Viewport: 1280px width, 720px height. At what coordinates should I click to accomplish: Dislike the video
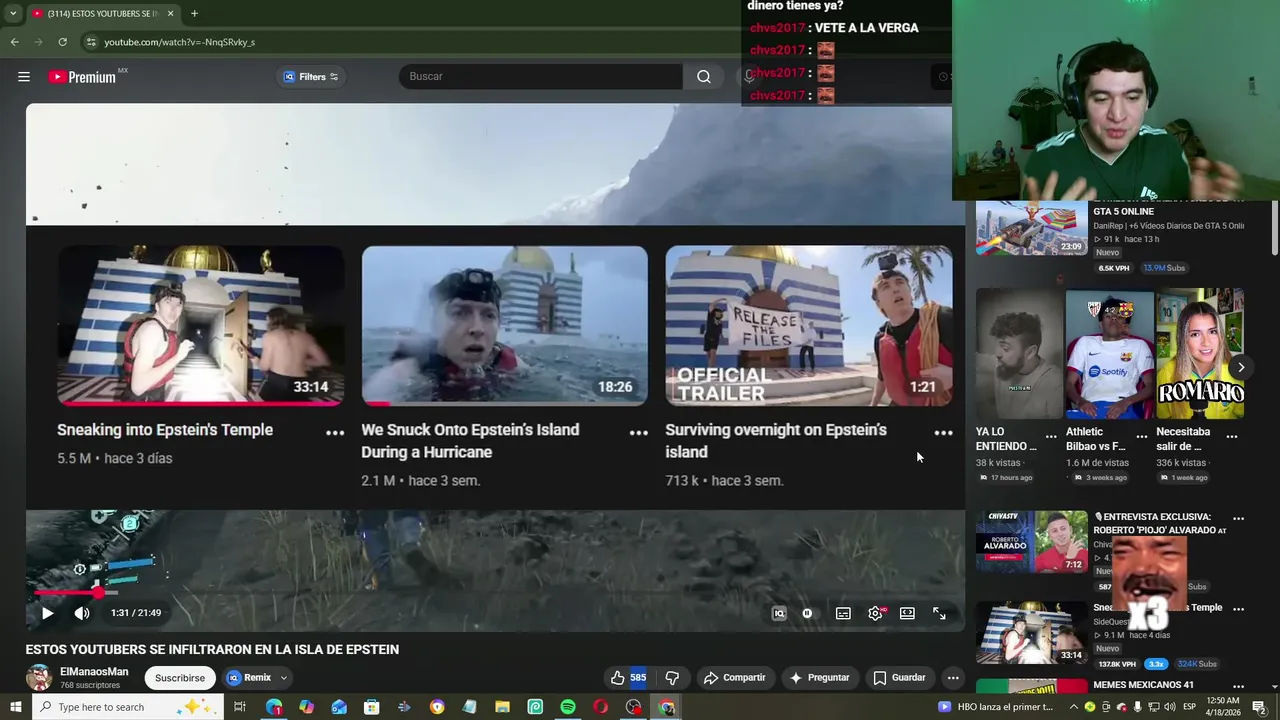pyautogui.click(x=672, y=678)
